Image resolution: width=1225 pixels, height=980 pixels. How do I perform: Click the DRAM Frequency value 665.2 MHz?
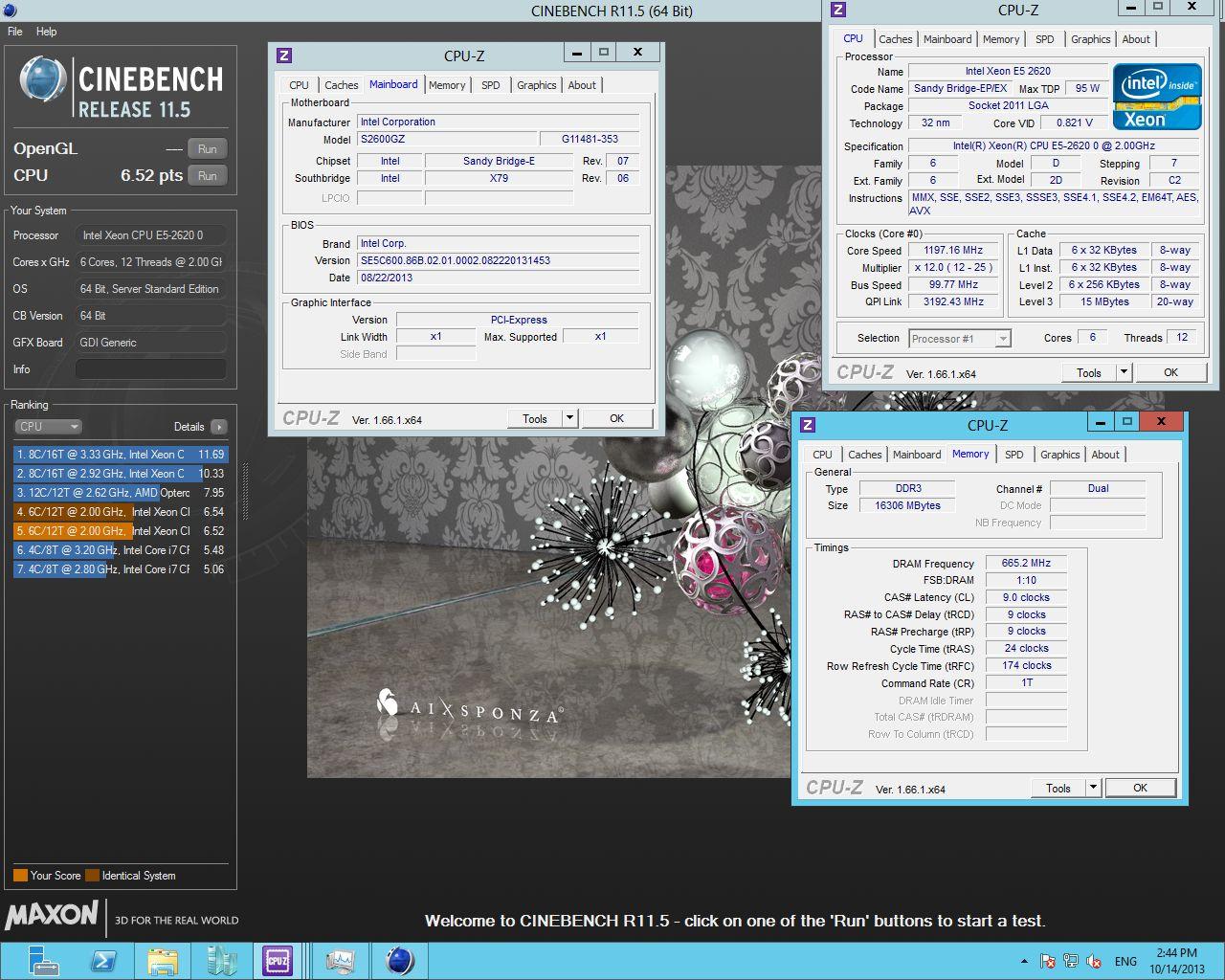1026,563
